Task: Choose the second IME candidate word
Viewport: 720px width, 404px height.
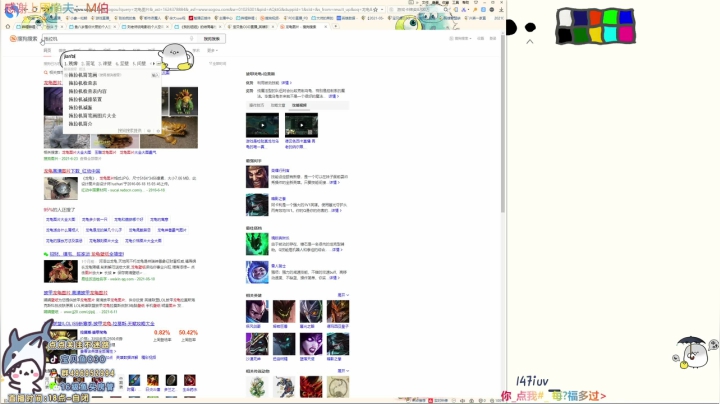Action: [x=88, y=63]
